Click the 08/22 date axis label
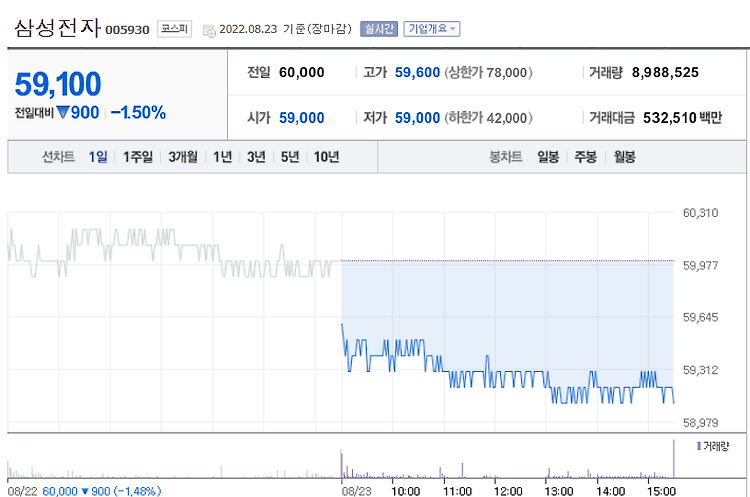Viewport: 750px width, 497px height. (22, 491)
